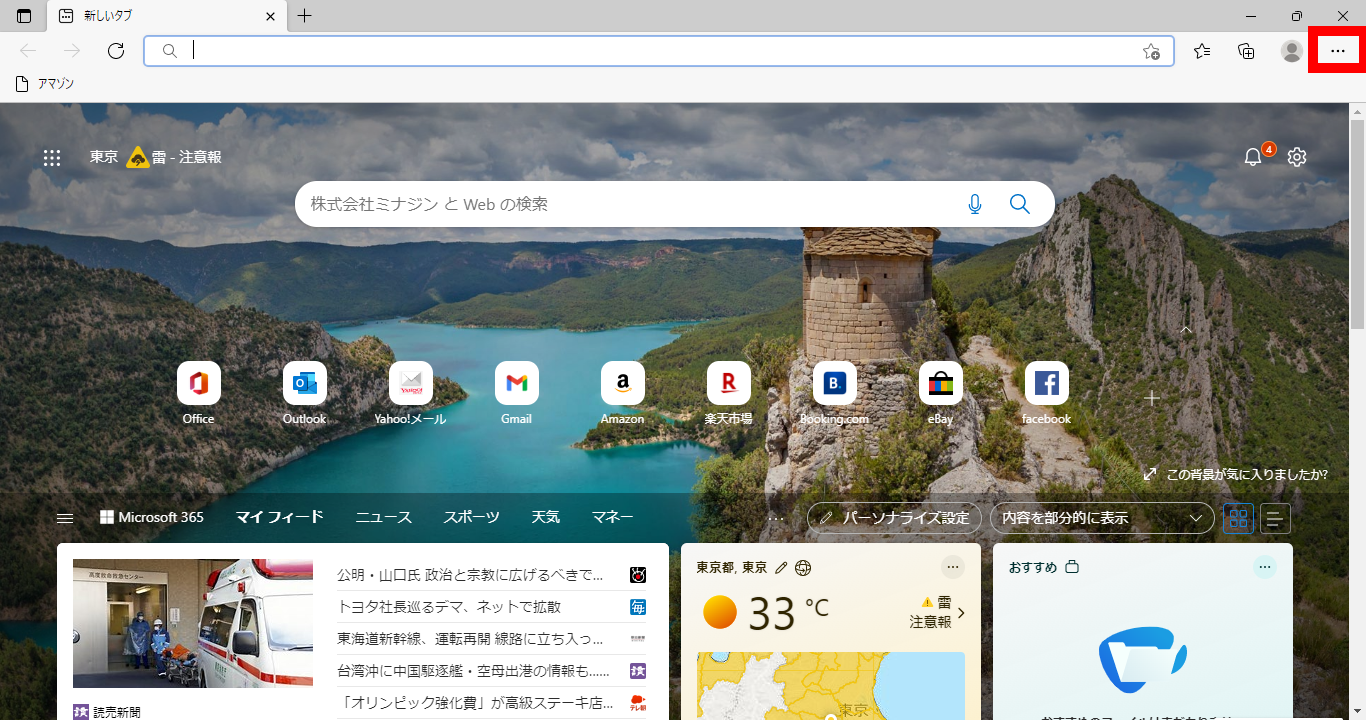Open the feed hamburger menu
The width and height of the screenshot is (1366, 720).
click(x=65, y=518)
